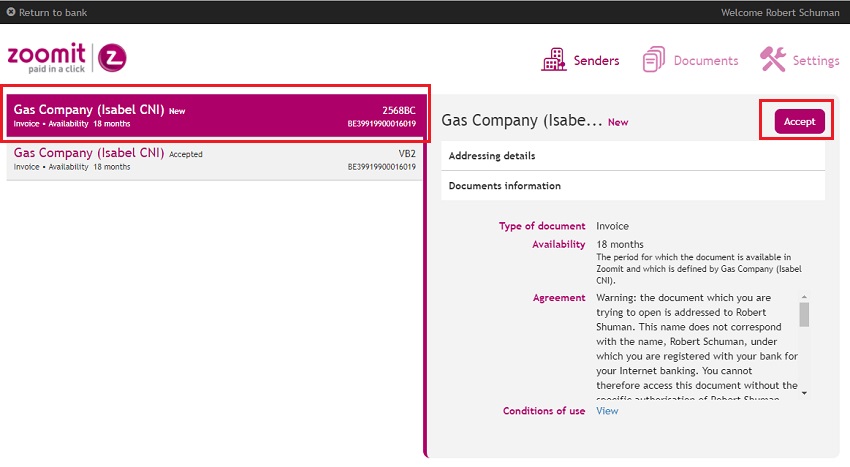Click the Agreement warning text

point(697,347)
